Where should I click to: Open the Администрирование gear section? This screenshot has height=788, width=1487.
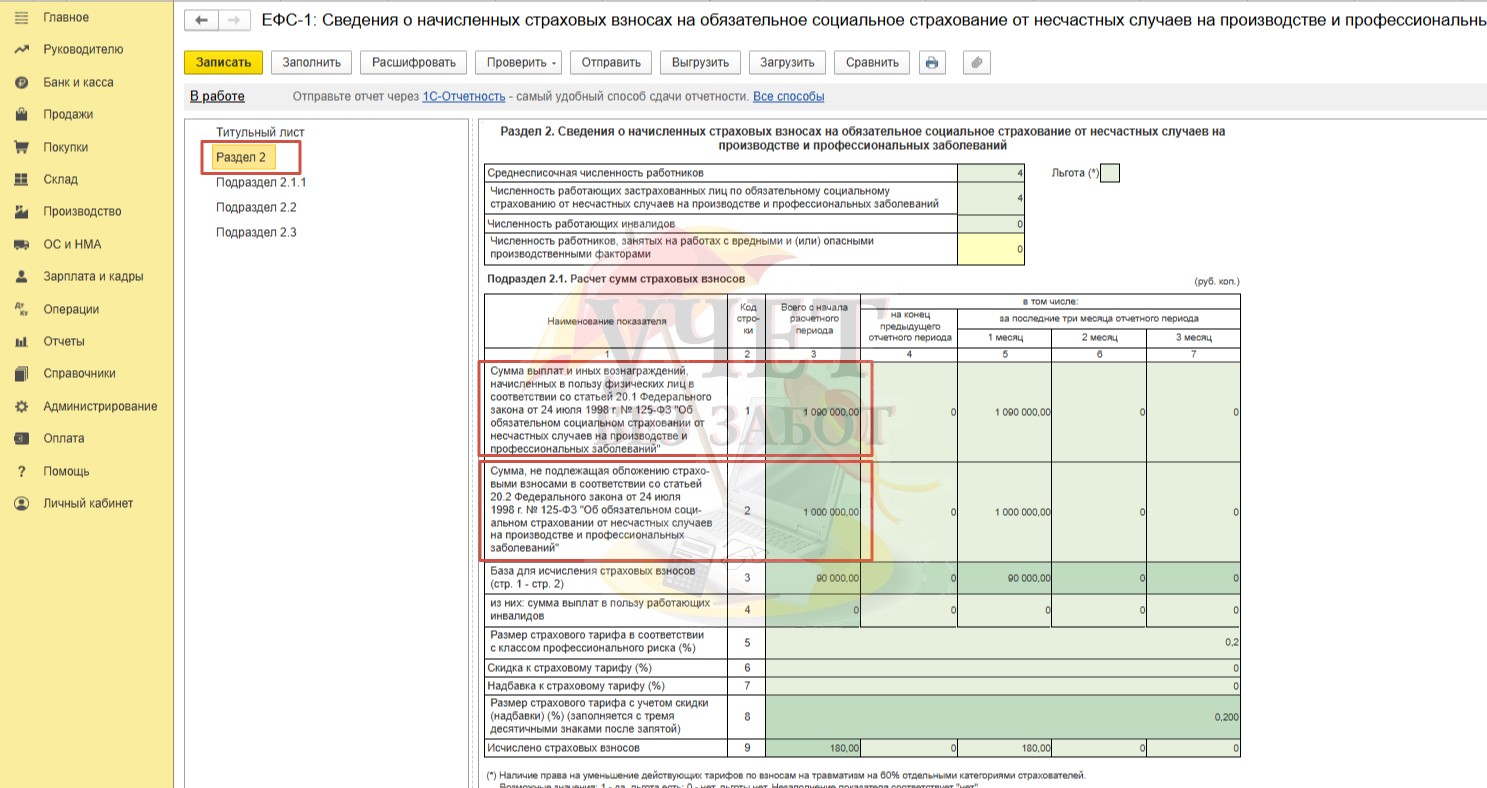pos(21,406)
